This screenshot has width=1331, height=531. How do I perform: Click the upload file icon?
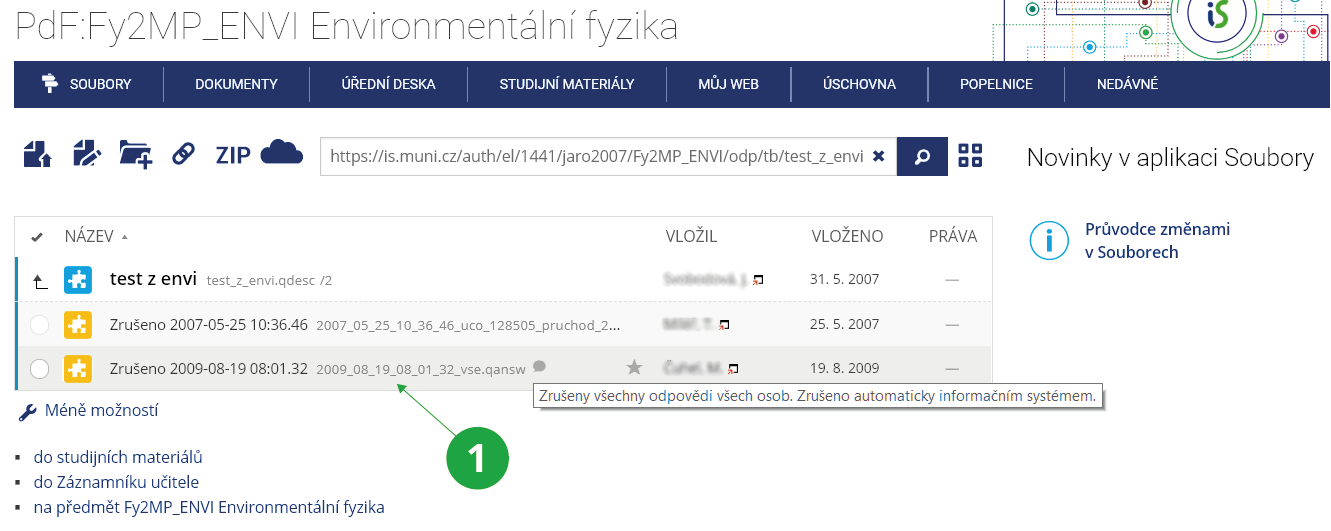[x=36, y=155]
